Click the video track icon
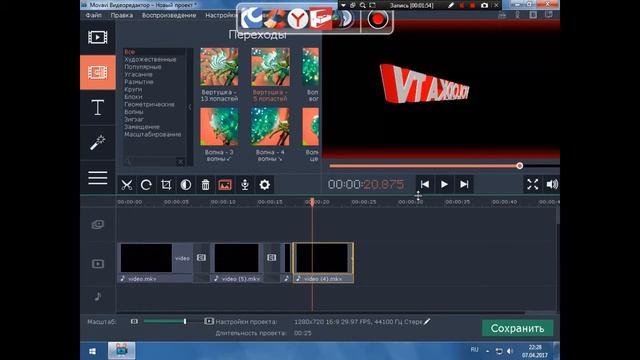The image size is (640, 360). click(x=98, y=264)
